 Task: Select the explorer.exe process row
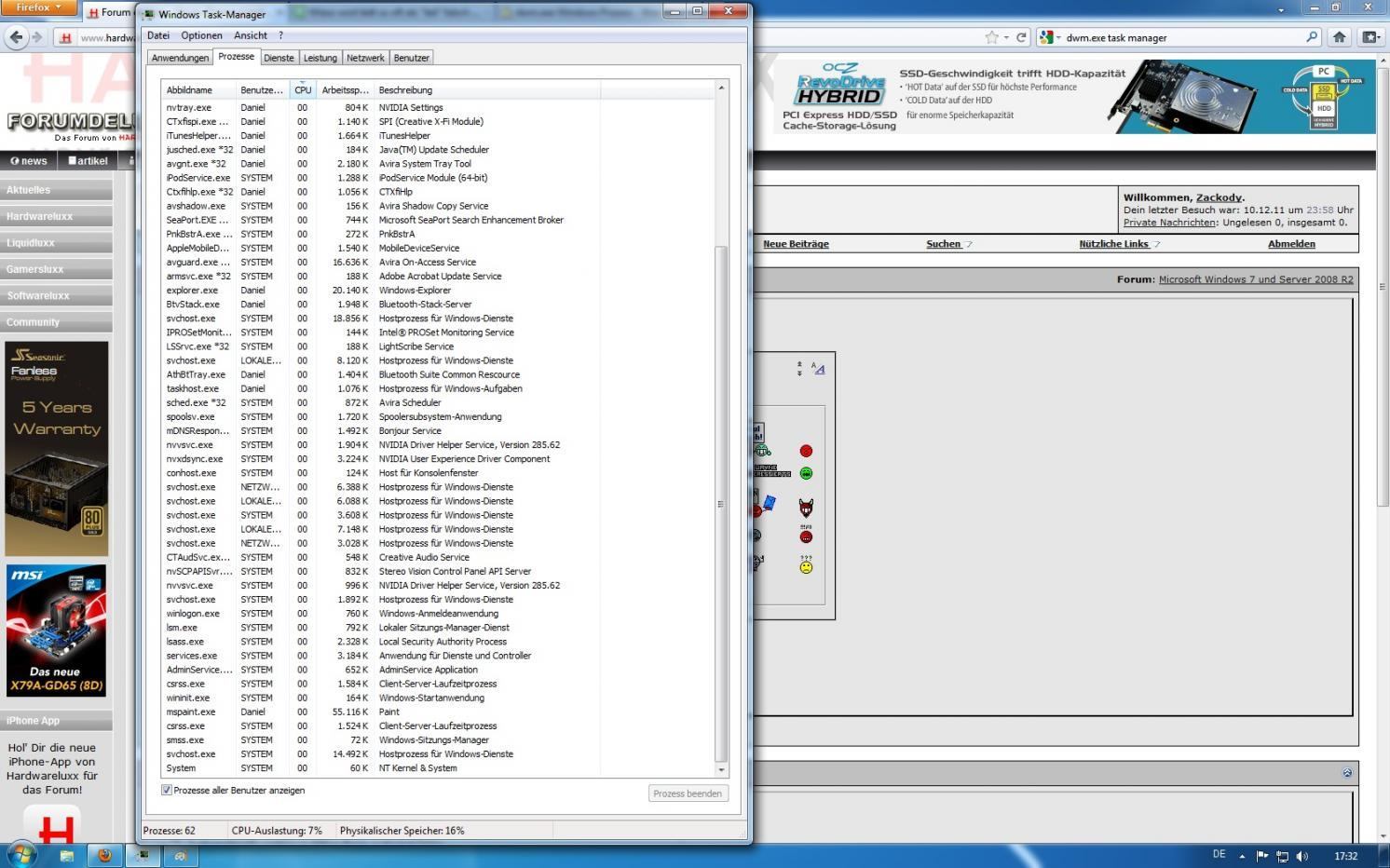tap(438, 291)
